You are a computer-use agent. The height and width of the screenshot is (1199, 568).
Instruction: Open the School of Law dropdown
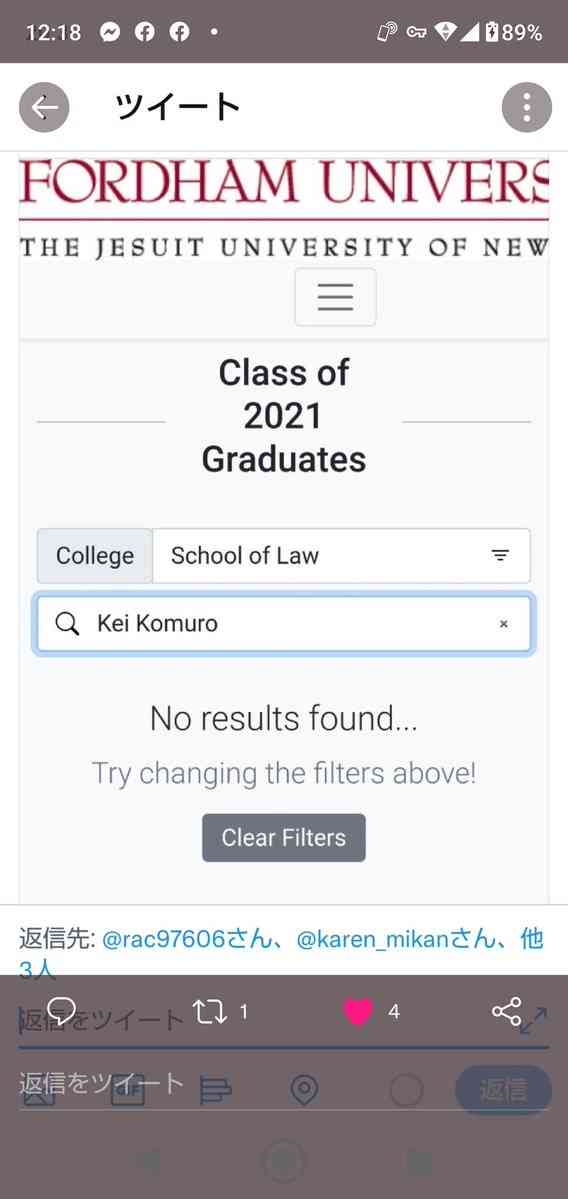(x=341, y=556)
